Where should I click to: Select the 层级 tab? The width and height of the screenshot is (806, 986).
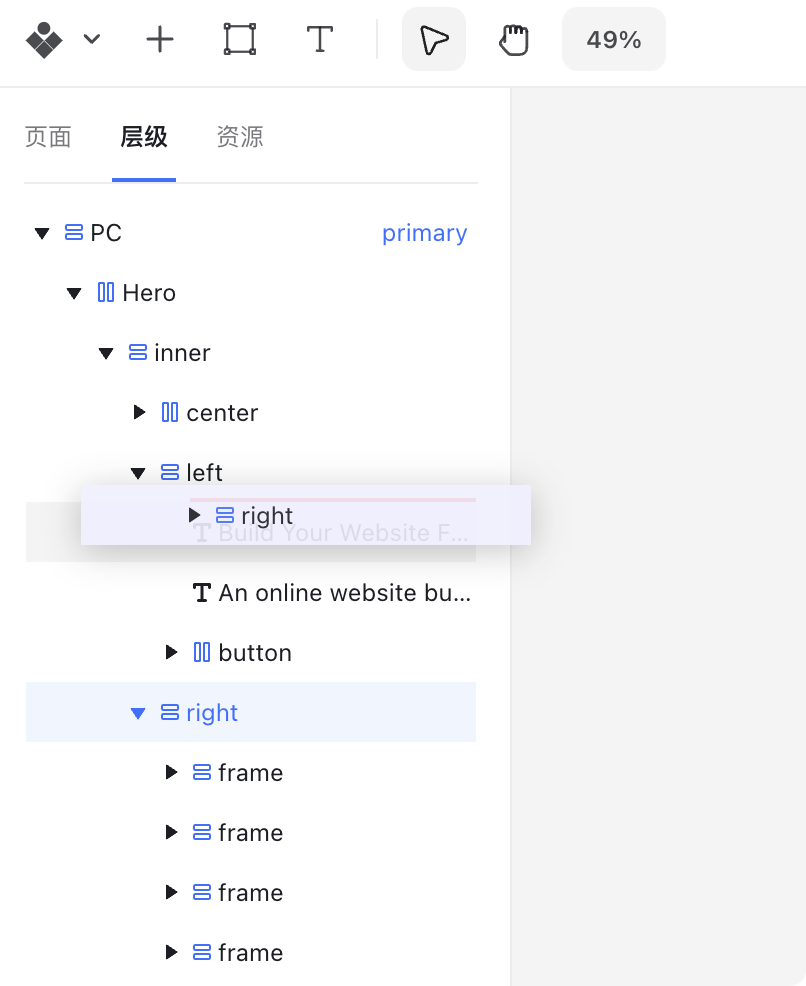pos(144,137)
